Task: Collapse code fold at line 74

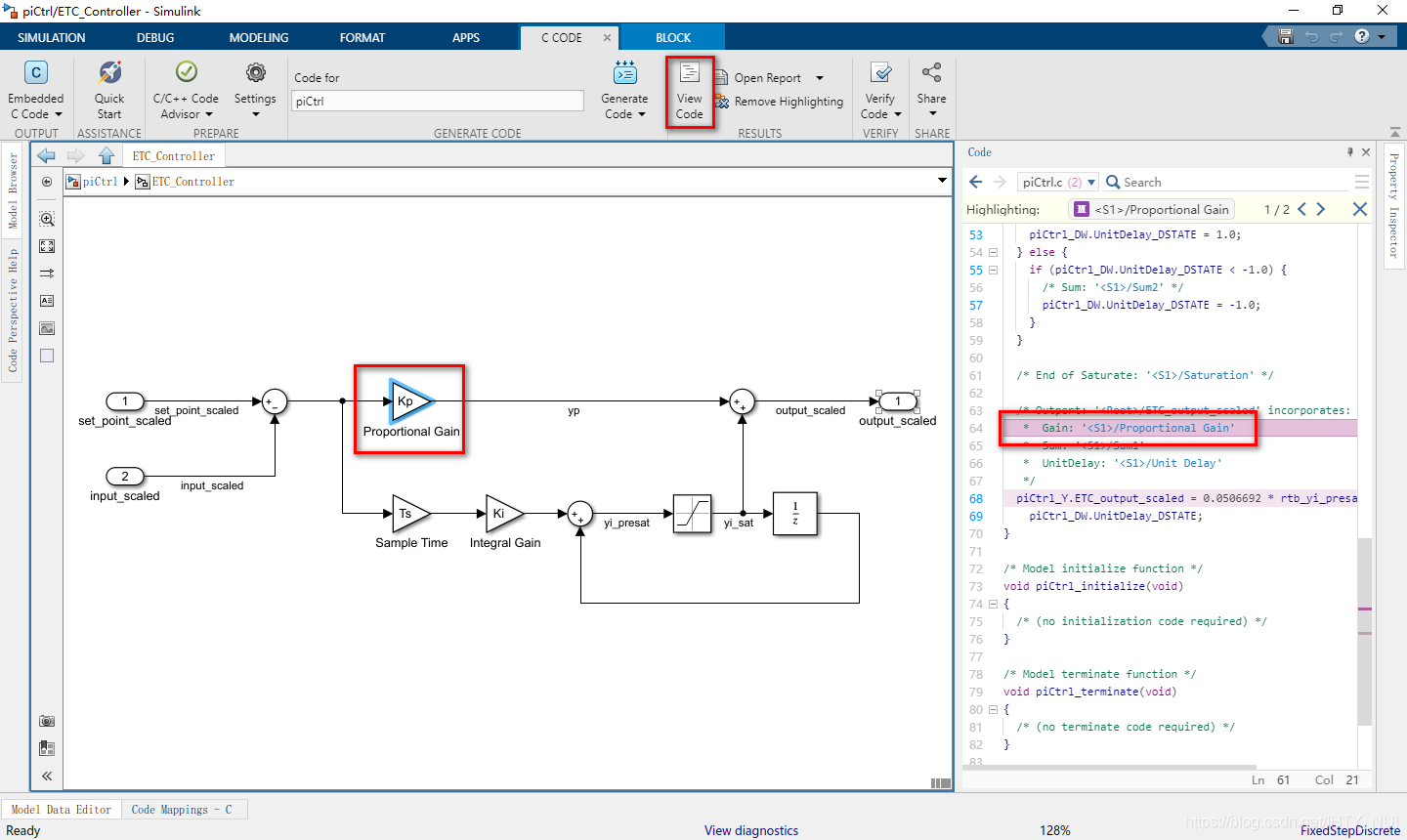Action: [x=993, y=604]
